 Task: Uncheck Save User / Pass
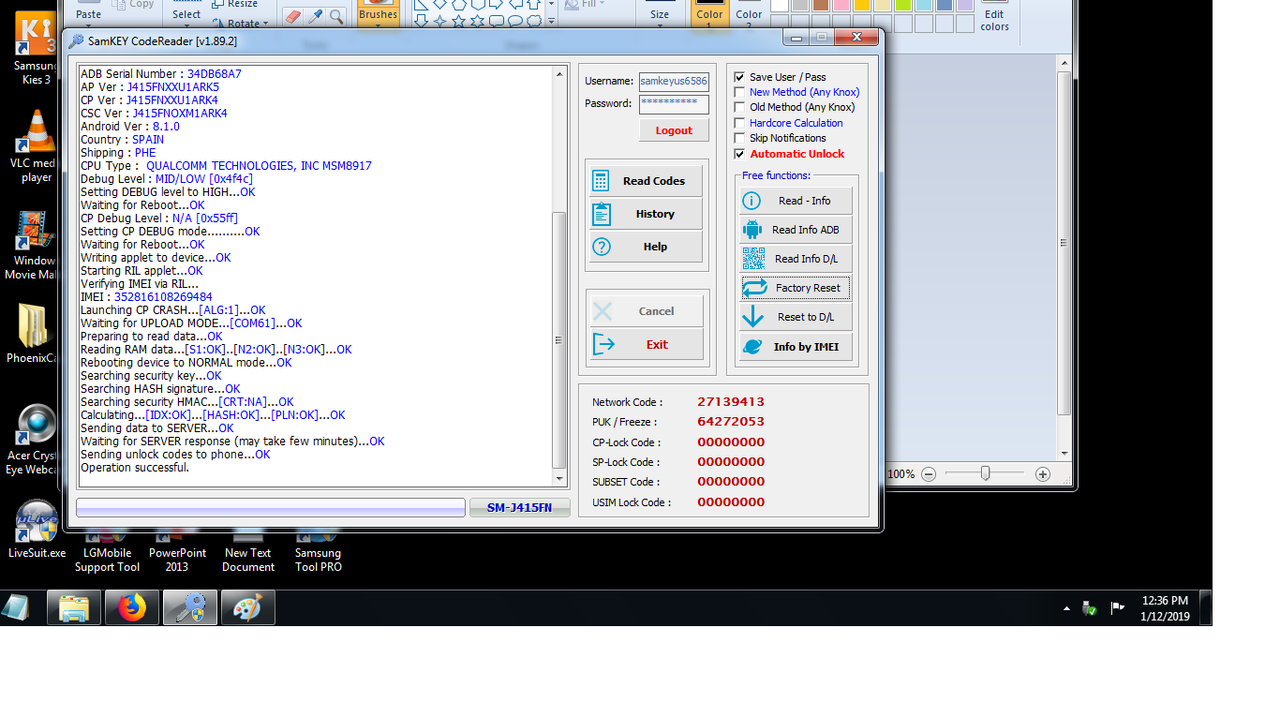(x=740, y=77)
